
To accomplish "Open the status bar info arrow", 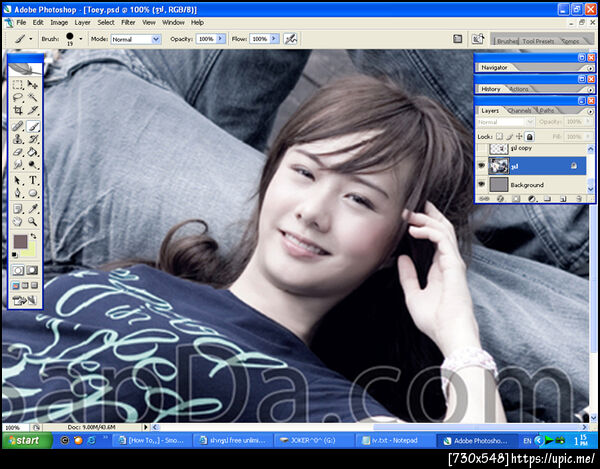I will click(x=145, y=427).
